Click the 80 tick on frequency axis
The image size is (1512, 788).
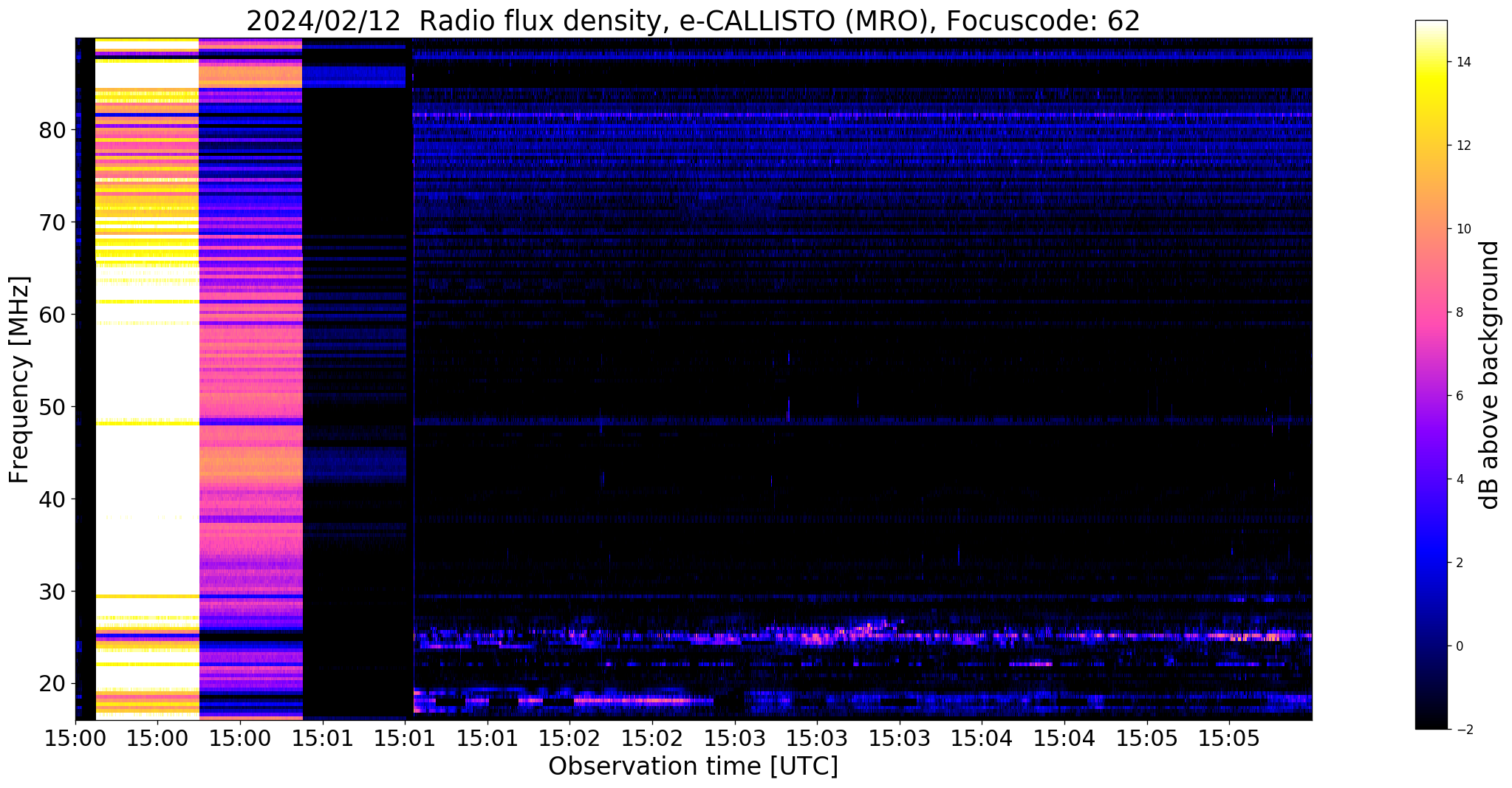click(52, 131)
